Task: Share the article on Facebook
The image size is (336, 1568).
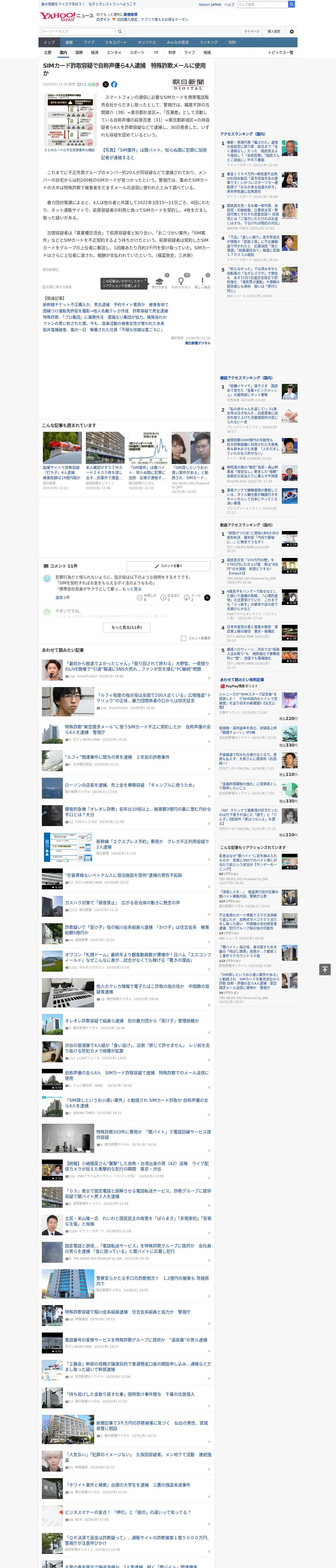Action: 114,85
